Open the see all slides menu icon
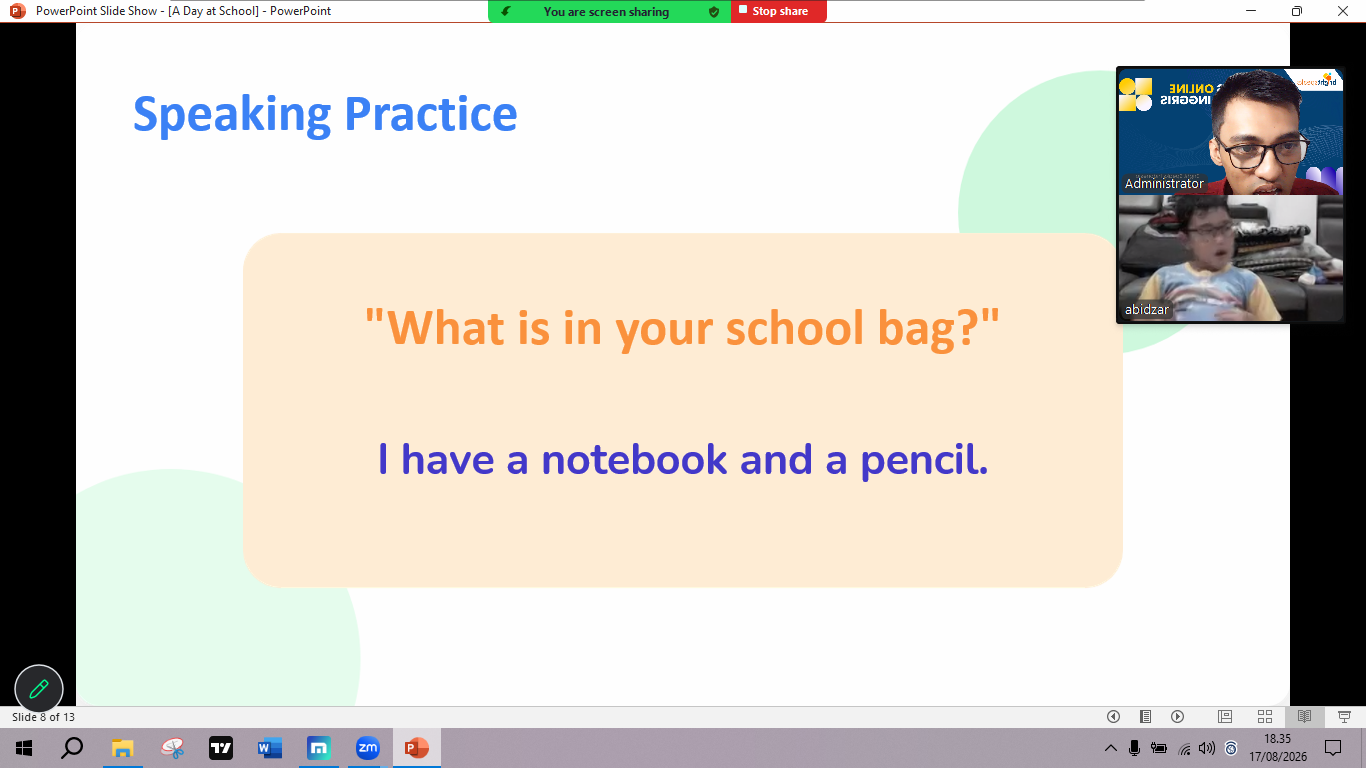The width and height of the screenshot is (1366, 768). [1145, 717]
